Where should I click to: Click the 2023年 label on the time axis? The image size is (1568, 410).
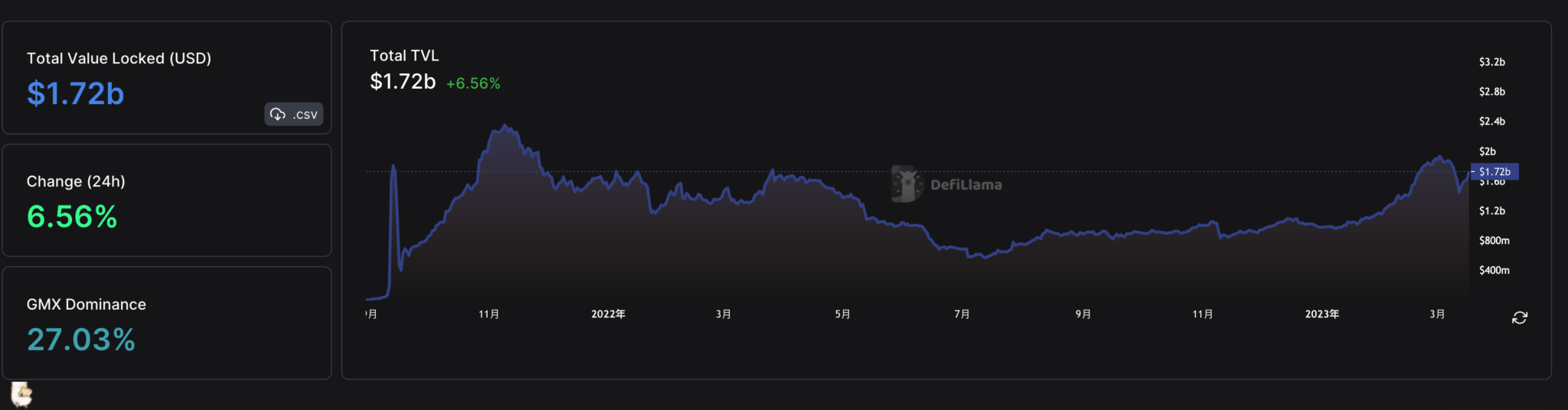[1321, 314]
